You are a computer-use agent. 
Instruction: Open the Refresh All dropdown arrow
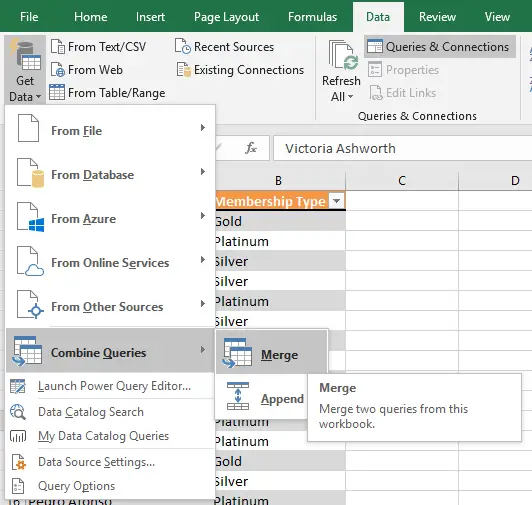point(350,97)
